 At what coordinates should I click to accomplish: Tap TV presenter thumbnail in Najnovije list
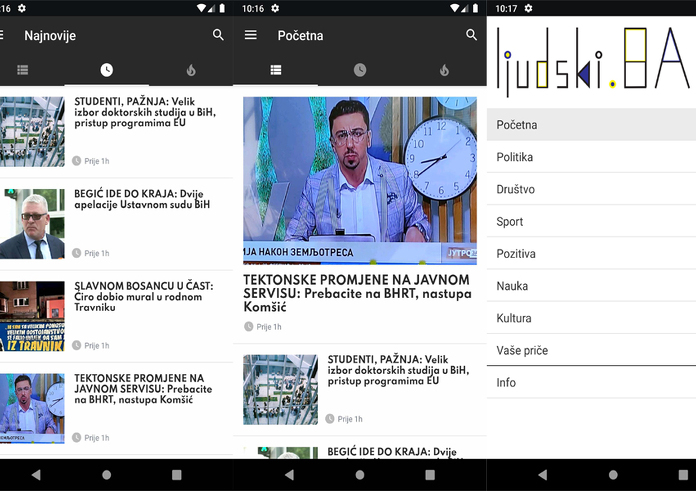tap(32, 408)
